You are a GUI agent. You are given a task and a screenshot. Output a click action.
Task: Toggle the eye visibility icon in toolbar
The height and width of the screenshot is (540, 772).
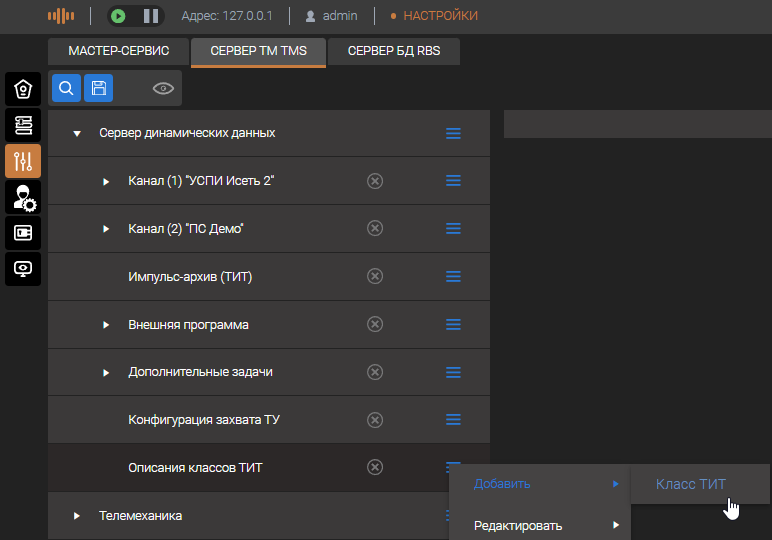tap(163, 89)
